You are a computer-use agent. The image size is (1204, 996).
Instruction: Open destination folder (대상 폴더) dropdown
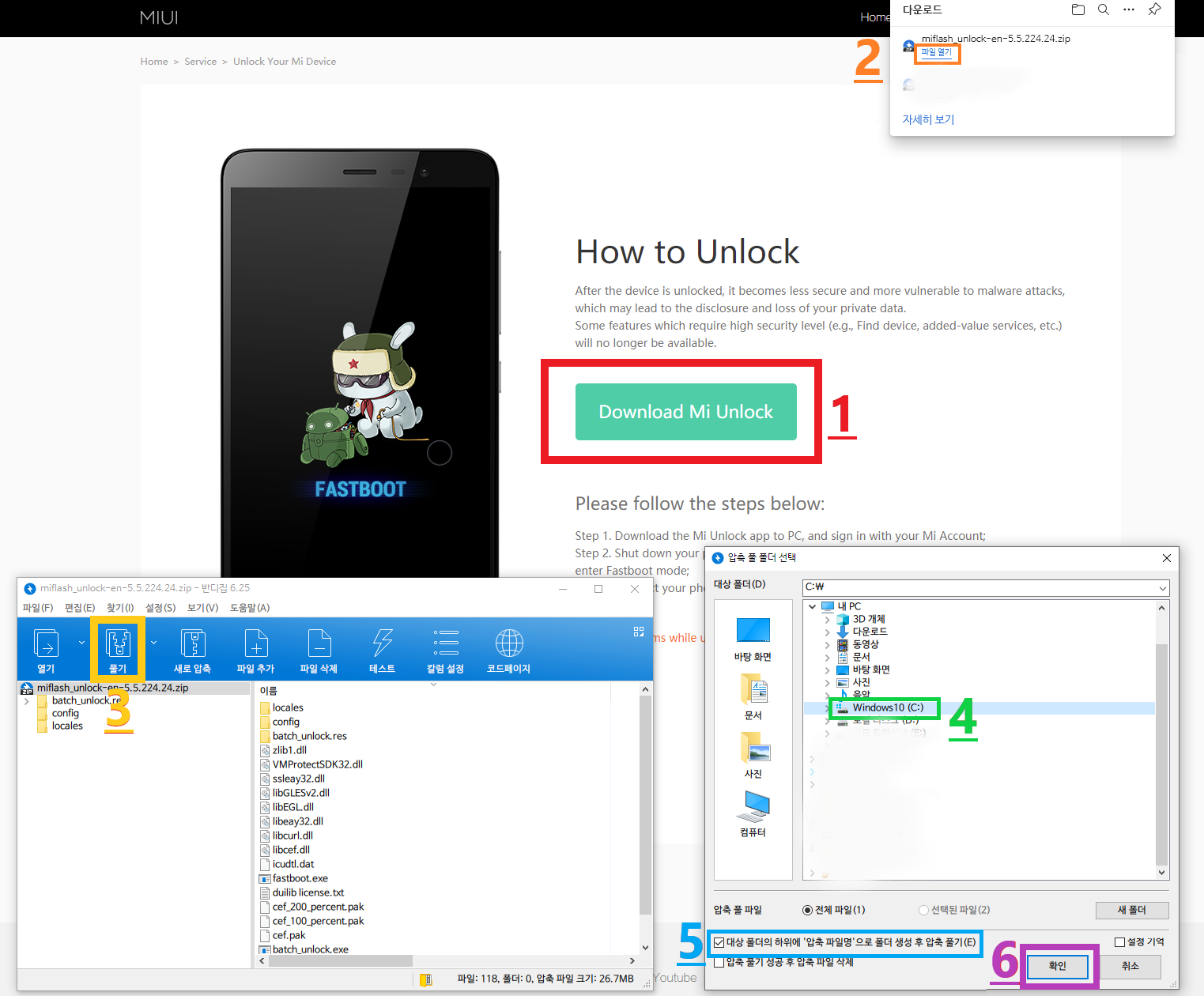(1162, 587)
